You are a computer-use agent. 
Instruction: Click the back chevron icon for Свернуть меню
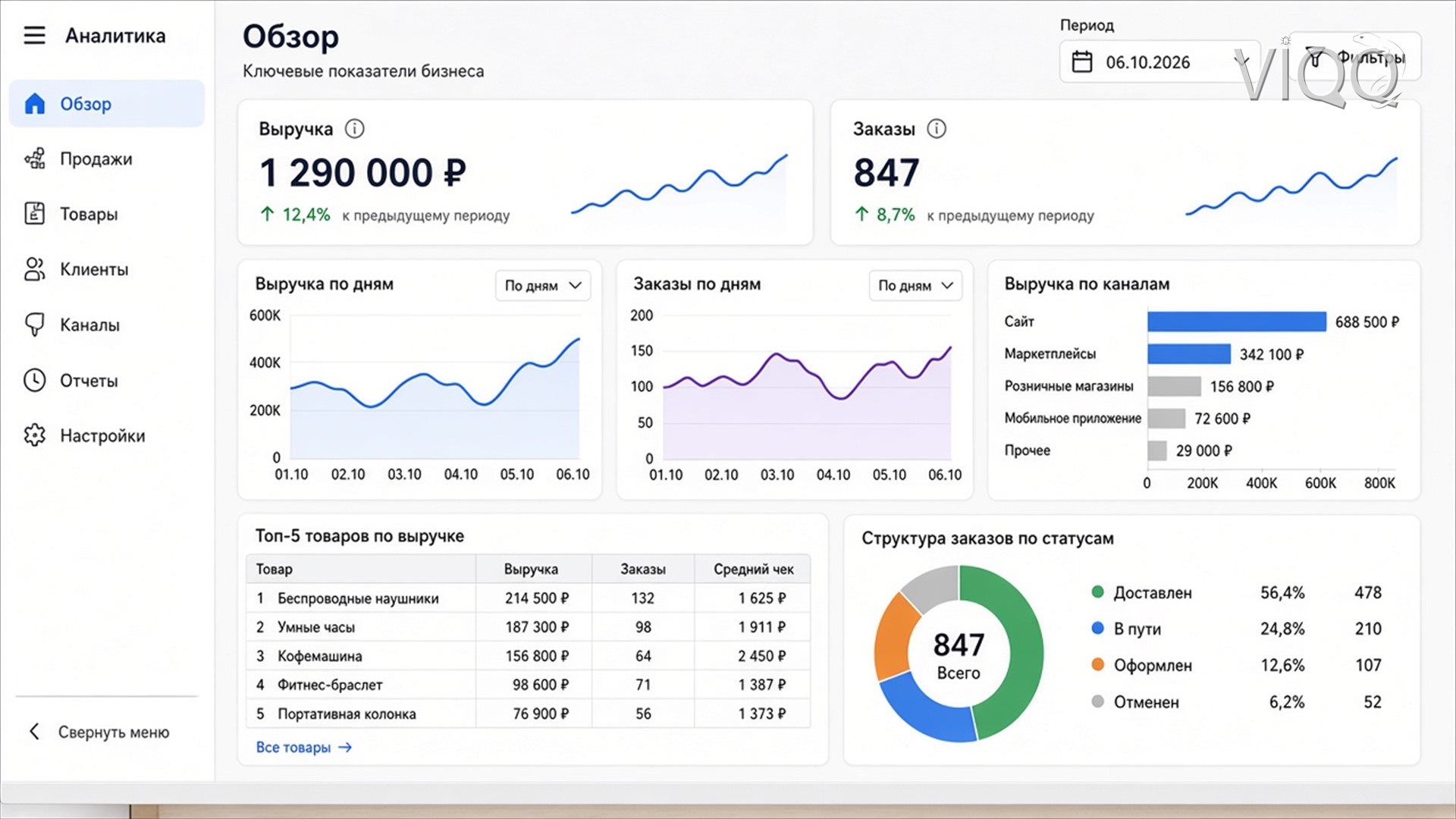34,731
